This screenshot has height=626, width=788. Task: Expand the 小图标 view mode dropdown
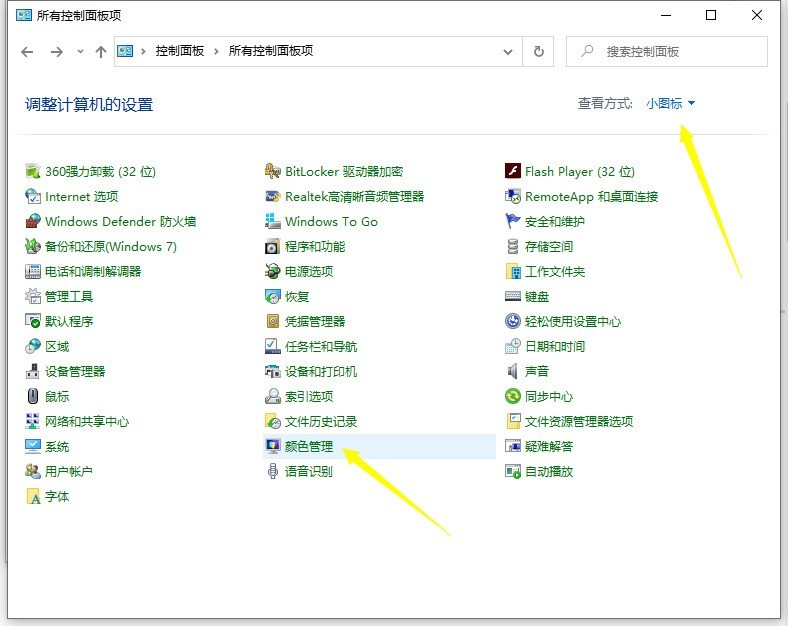click(x=670, y=103)
